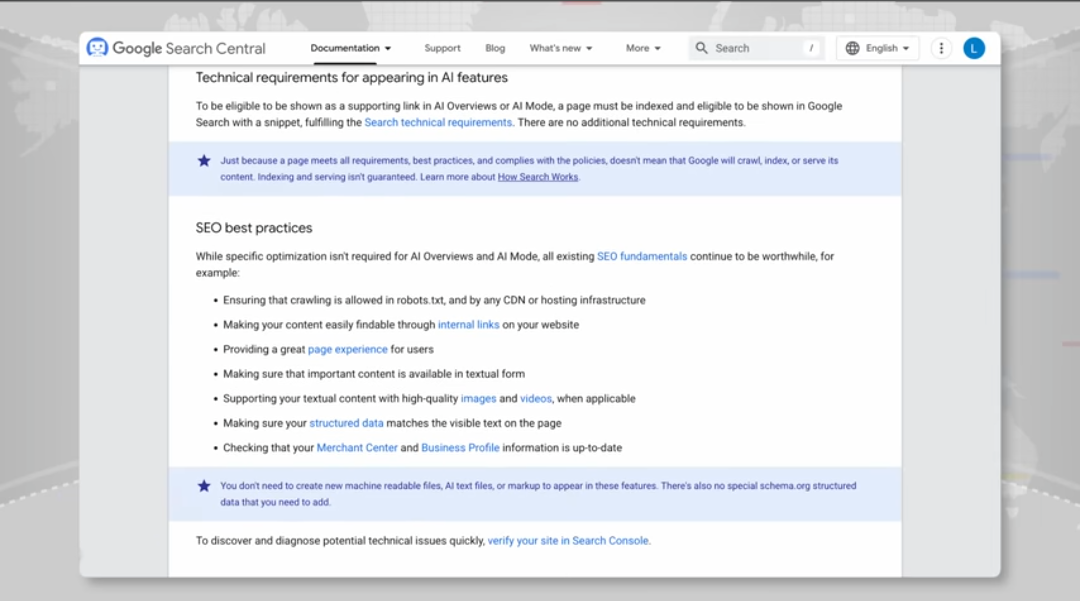Screen dimensions: 1080x601
Task: Open the three-dot options menu
Action: click(941, 48)
